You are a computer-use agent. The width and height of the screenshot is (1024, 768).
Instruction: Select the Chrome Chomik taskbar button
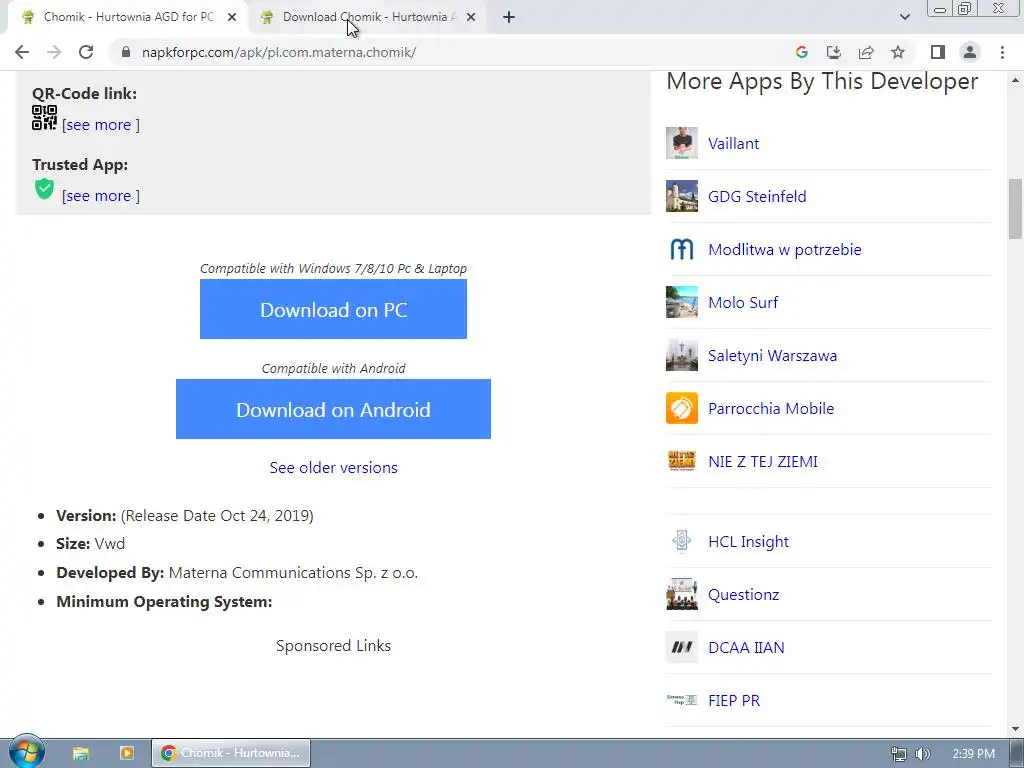(231, 753)
